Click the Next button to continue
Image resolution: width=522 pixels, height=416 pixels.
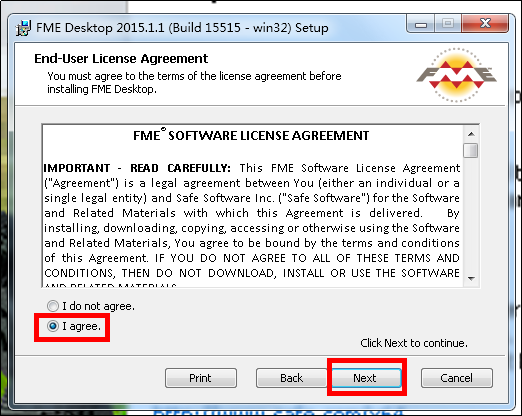coord(366,378)
